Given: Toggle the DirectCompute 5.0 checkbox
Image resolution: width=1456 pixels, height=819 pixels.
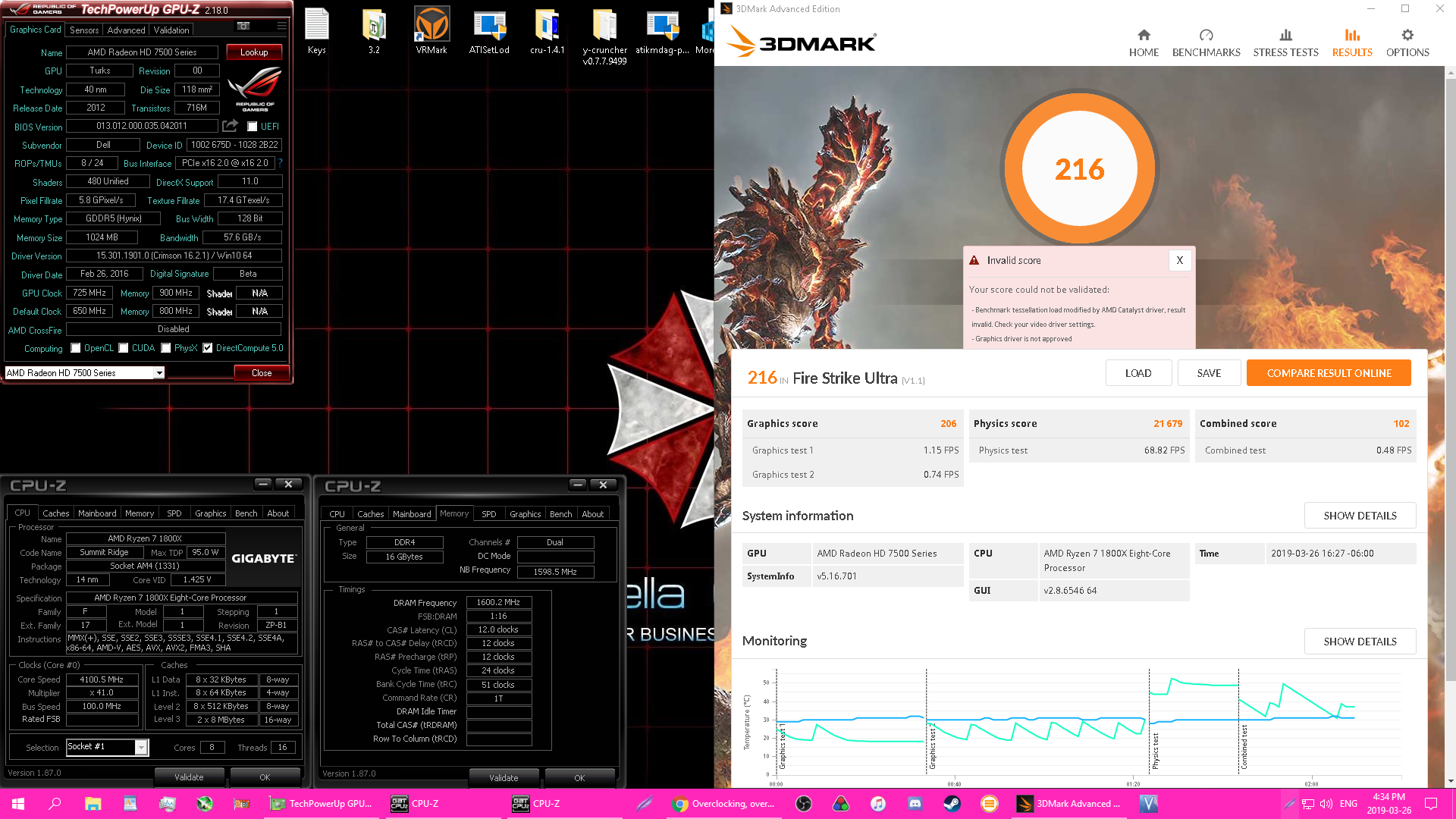Looking at the screenshot, I should [x=207, y=348].
